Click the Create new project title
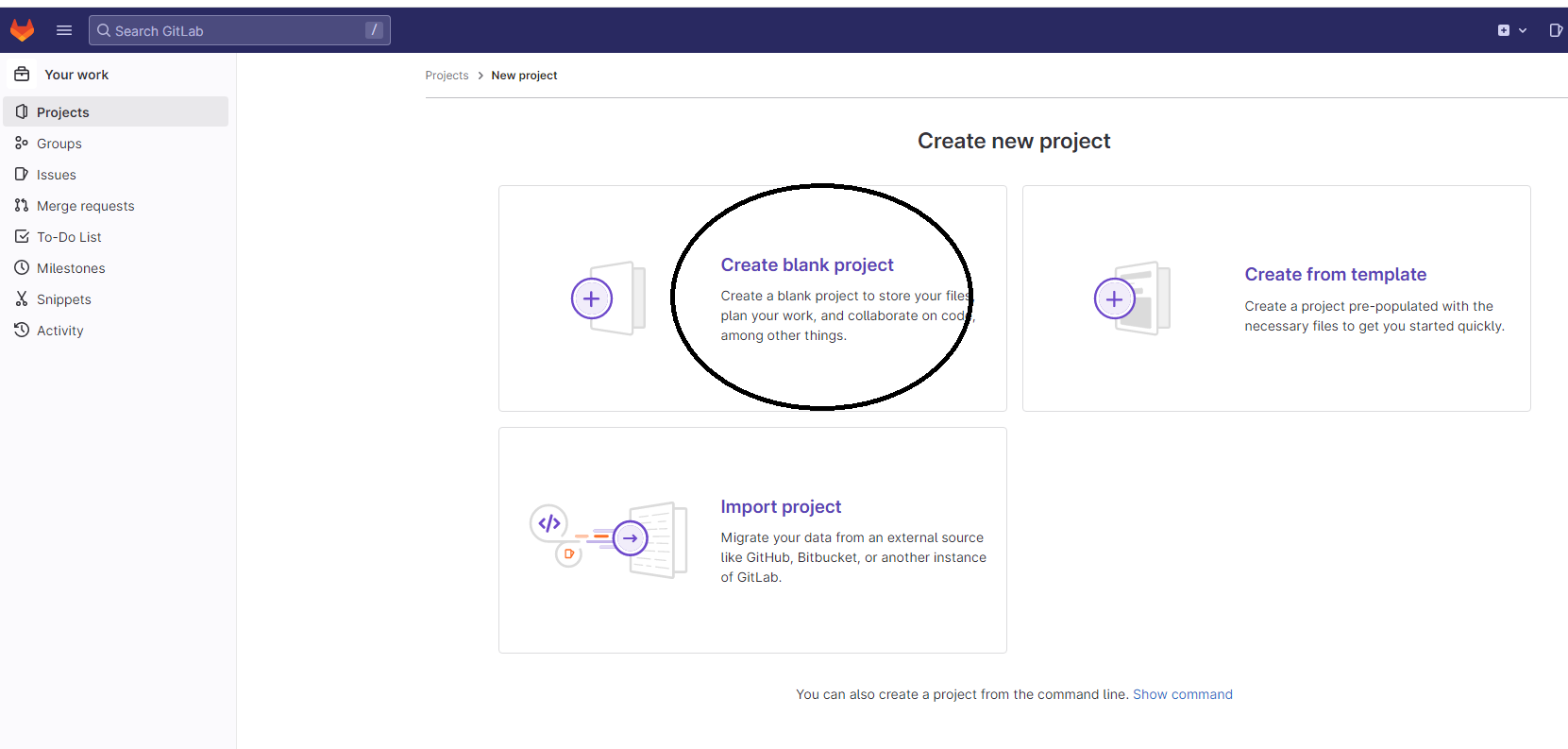Viewport: 1568px width, 749px height. (x=1014, y=141)
